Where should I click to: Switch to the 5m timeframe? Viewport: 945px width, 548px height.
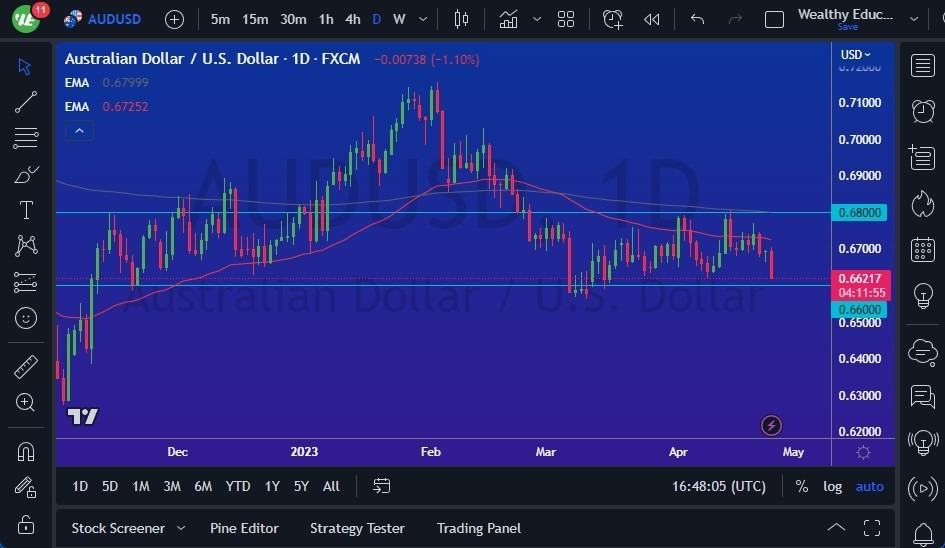pos(220,19)
